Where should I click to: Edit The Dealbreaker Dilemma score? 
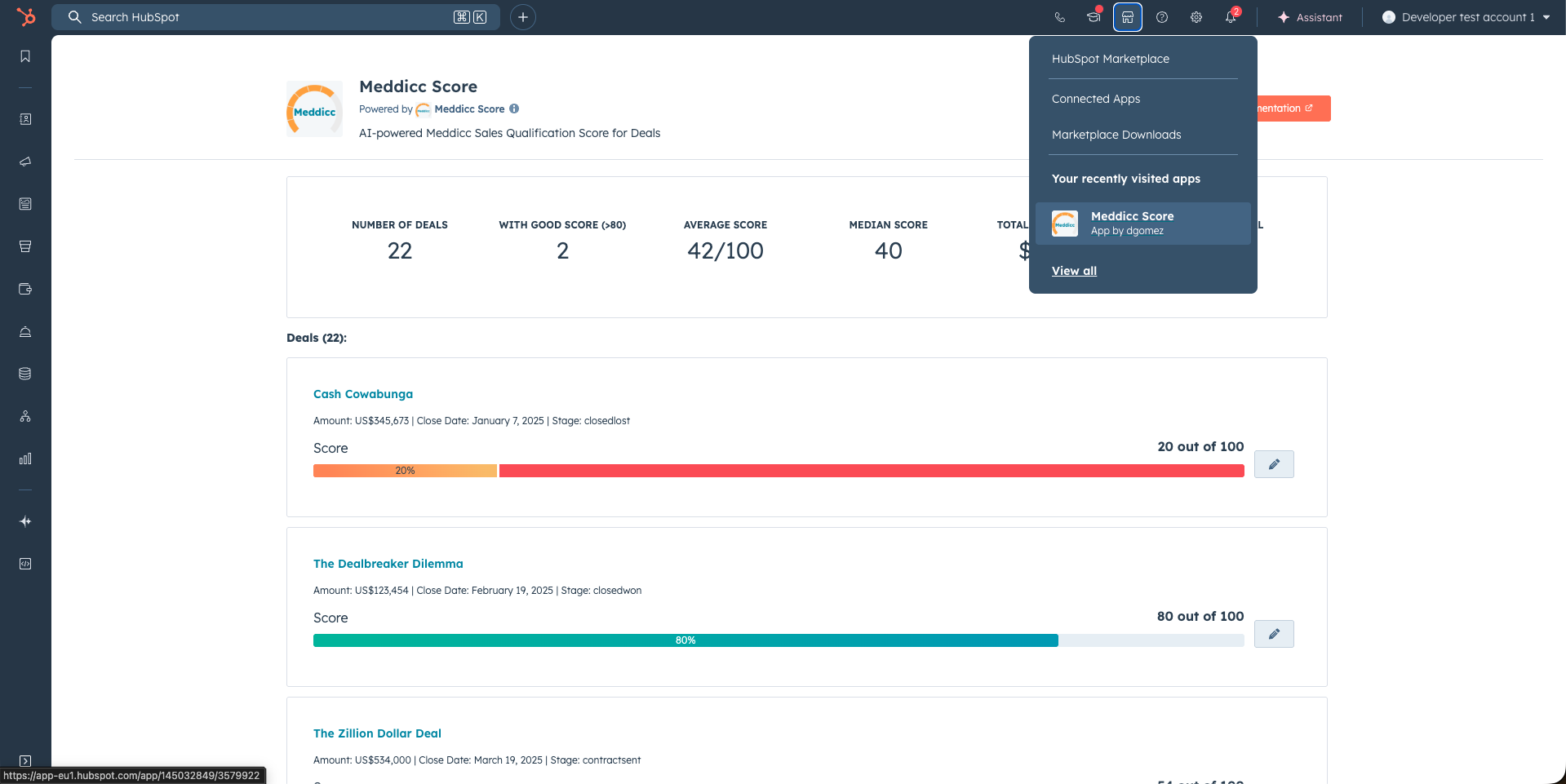point(1273,634)
